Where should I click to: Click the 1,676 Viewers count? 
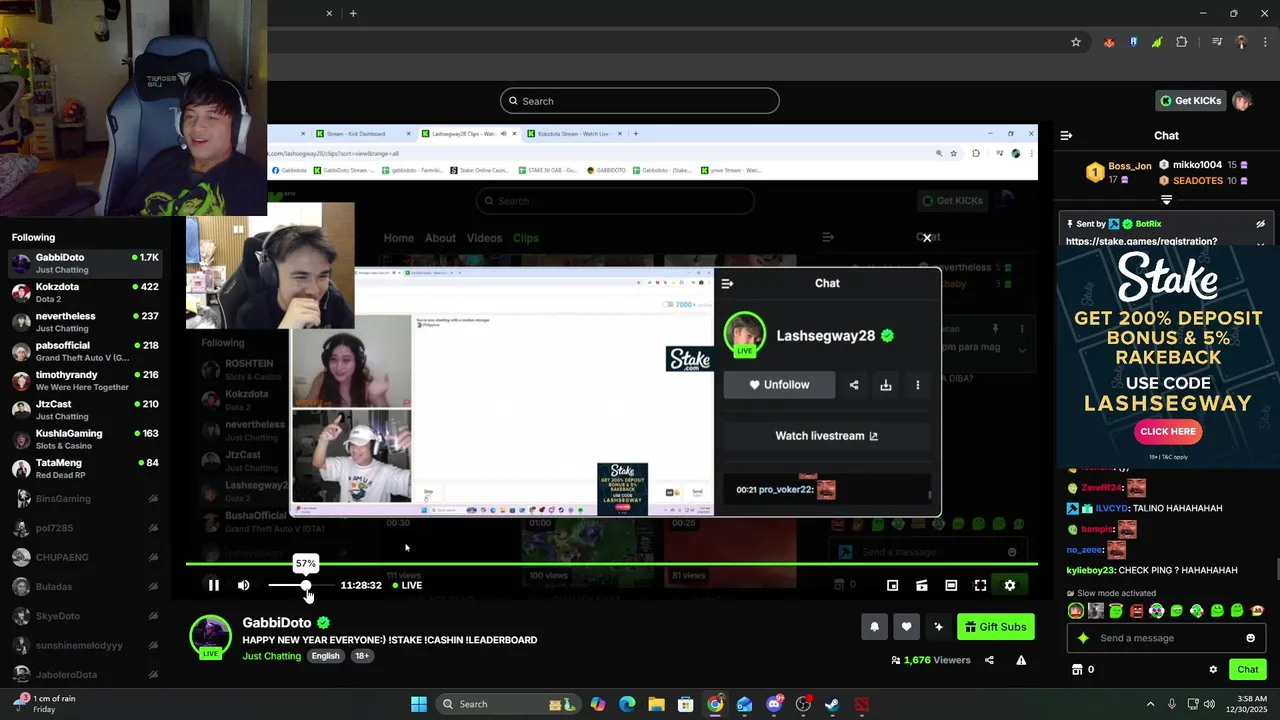click(x=931, y=660)
